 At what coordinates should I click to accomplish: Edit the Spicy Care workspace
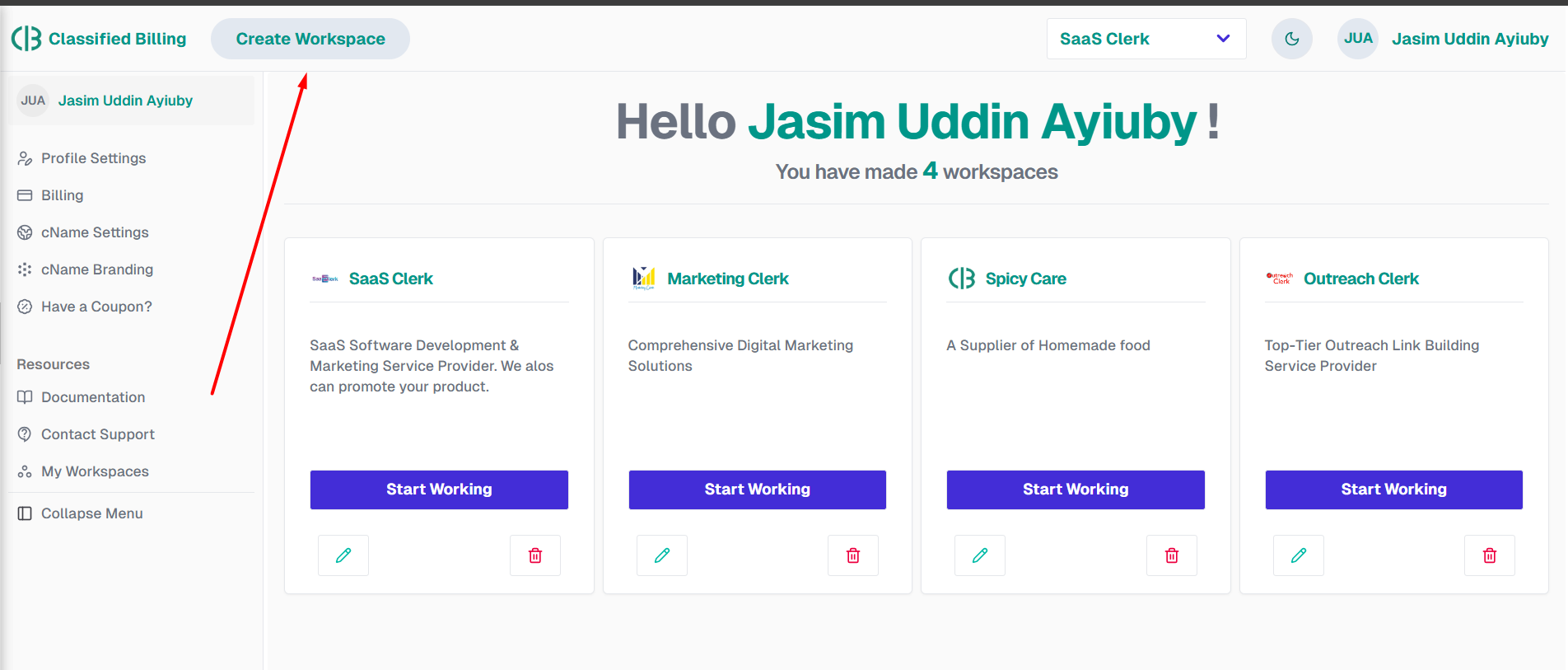pos(980,555)
